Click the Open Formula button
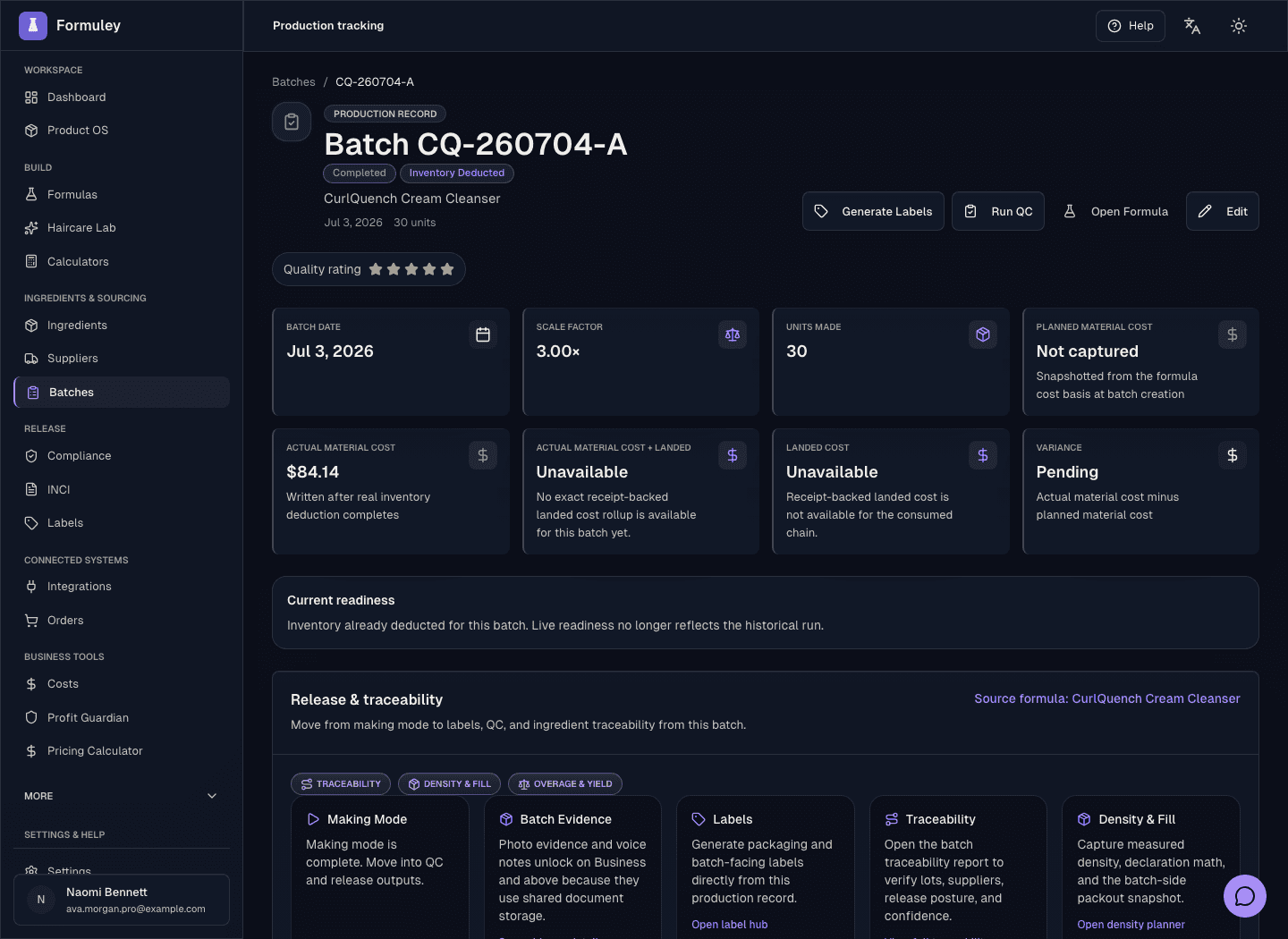The width and height of the screenshot is (1288, 939). (1115, 211)
